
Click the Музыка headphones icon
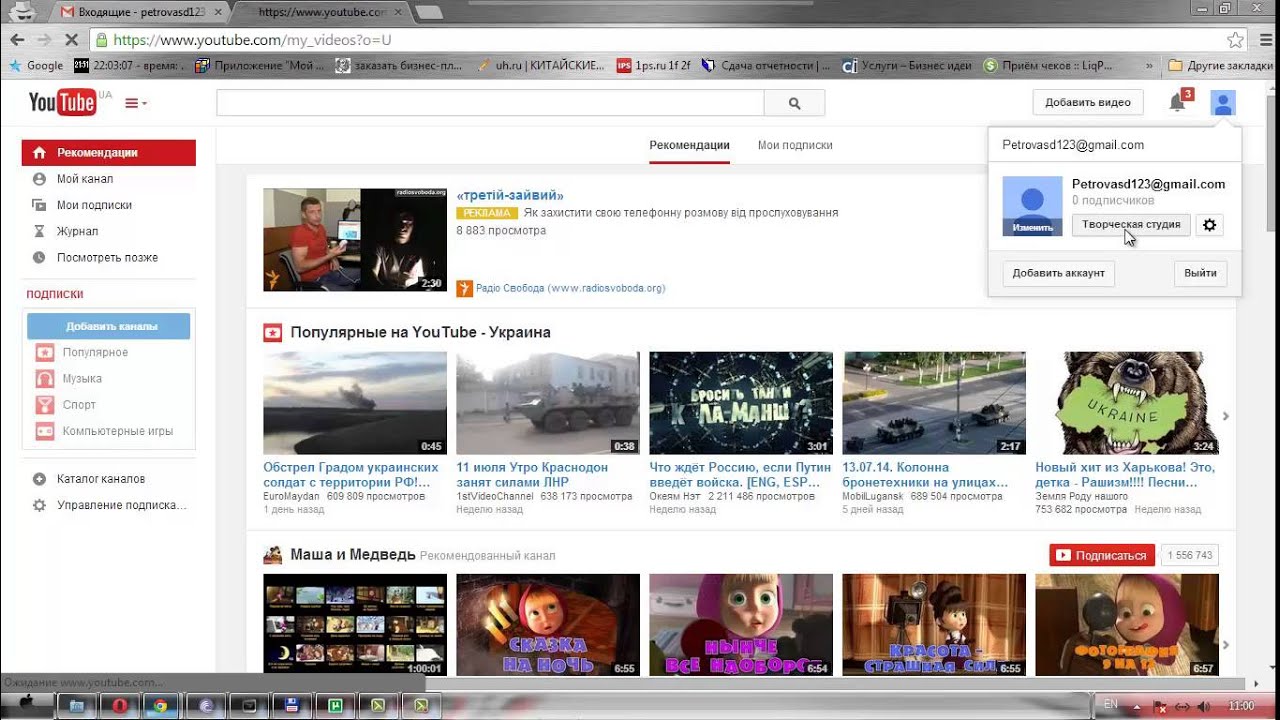pos(44,379)
